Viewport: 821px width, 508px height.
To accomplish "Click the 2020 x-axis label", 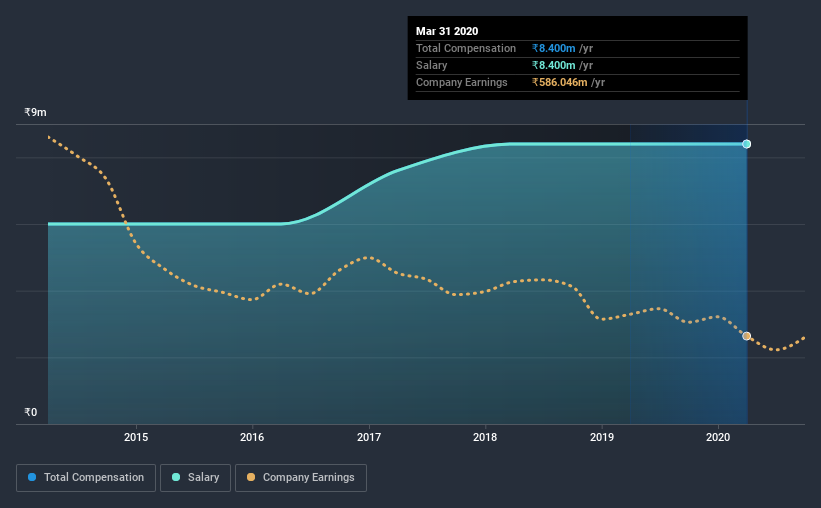I will (x=718, y=437).
